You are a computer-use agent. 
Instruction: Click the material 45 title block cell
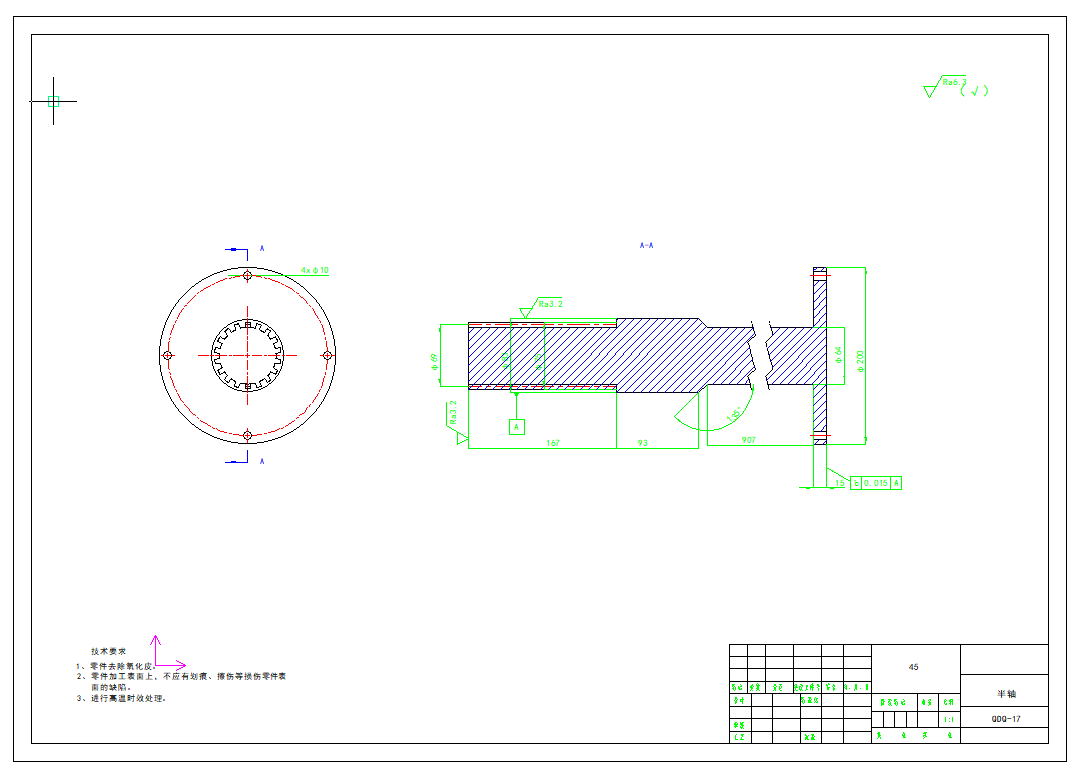[914, 667]
